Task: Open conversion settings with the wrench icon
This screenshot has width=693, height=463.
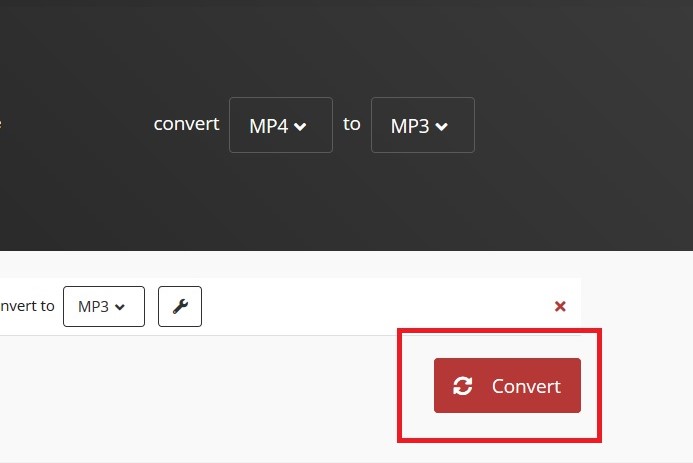Action: (180, 306)
